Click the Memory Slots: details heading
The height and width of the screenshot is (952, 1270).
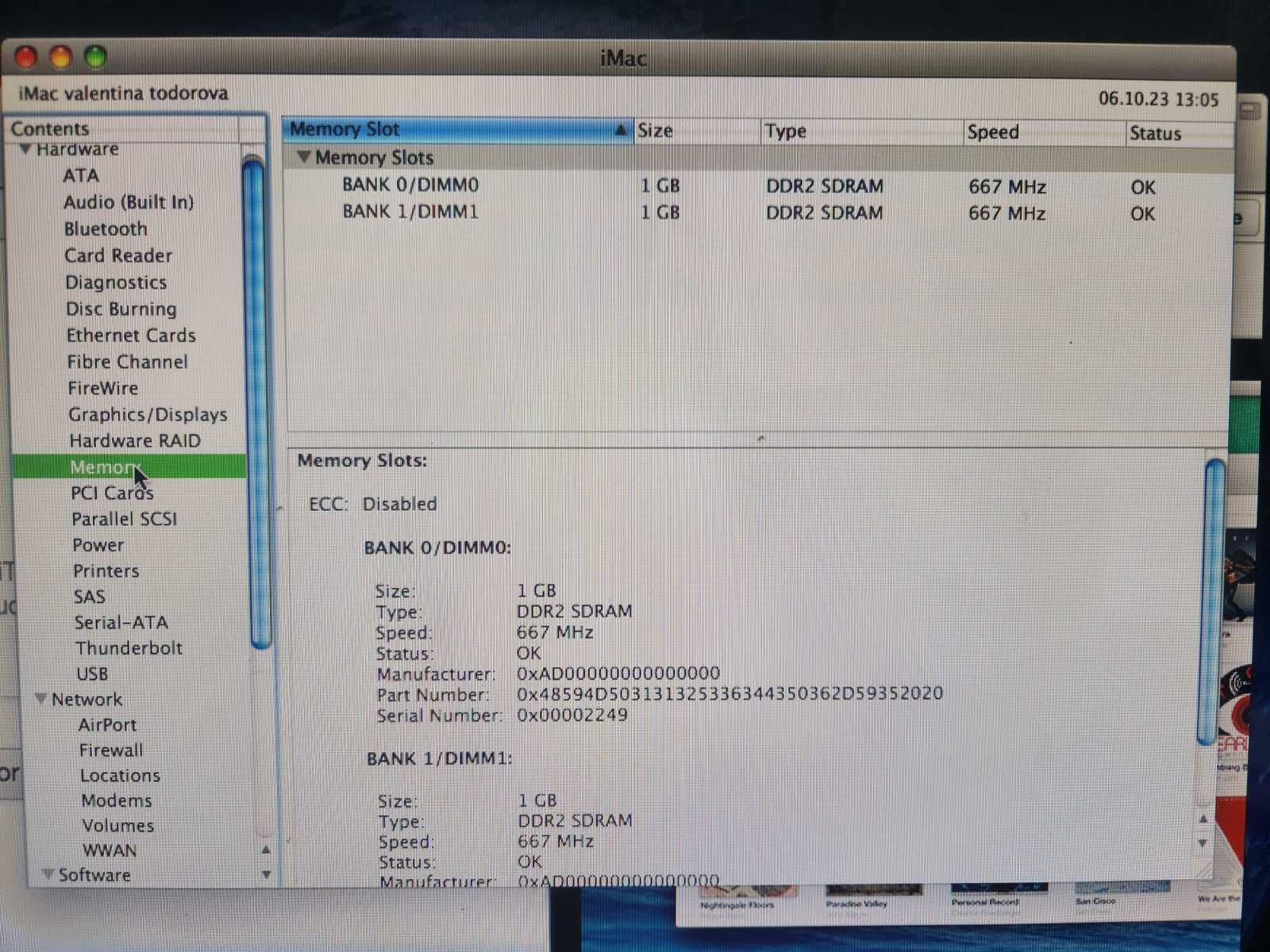362,461
